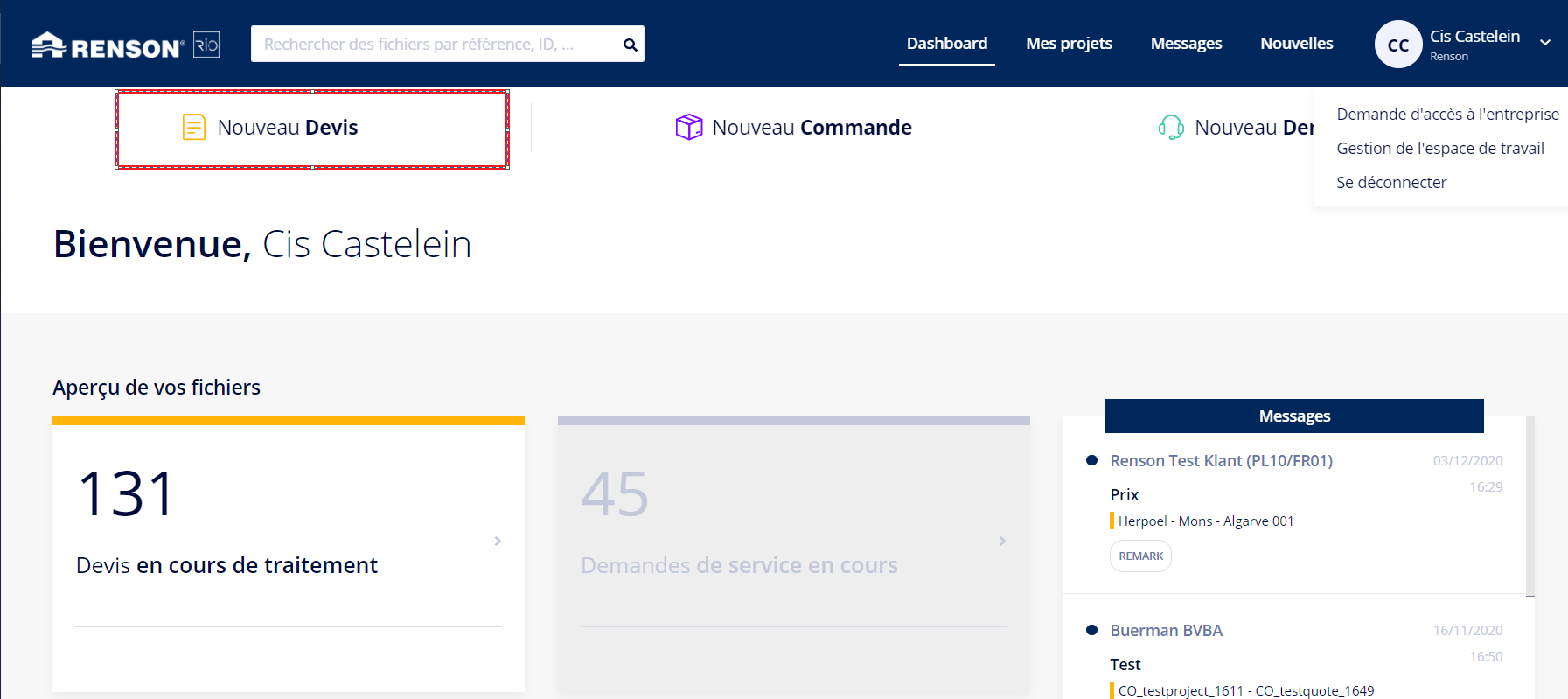This screenshot has height=699, width=1568.
Task: Select Demande d'accès à l'entreprise option
Action: pyautogui.click(x=1447, y=115)
